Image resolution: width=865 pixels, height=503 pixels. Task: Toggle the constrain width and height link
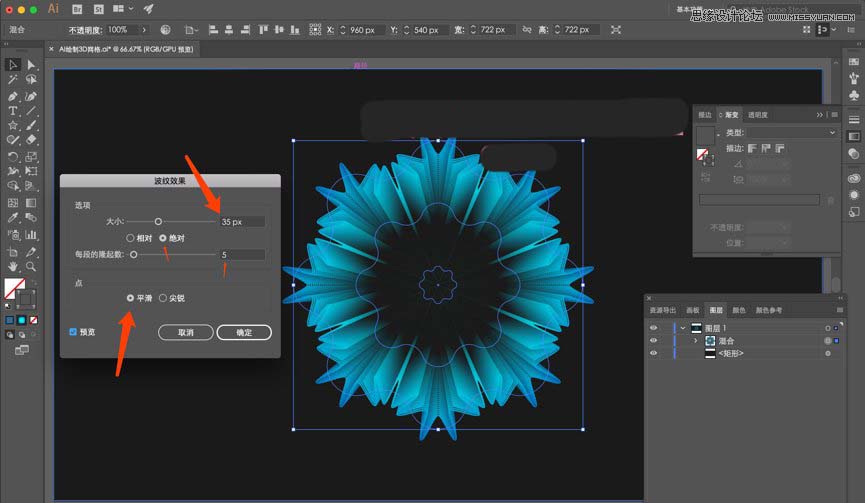pyautogui.click(x=527, y=30)
